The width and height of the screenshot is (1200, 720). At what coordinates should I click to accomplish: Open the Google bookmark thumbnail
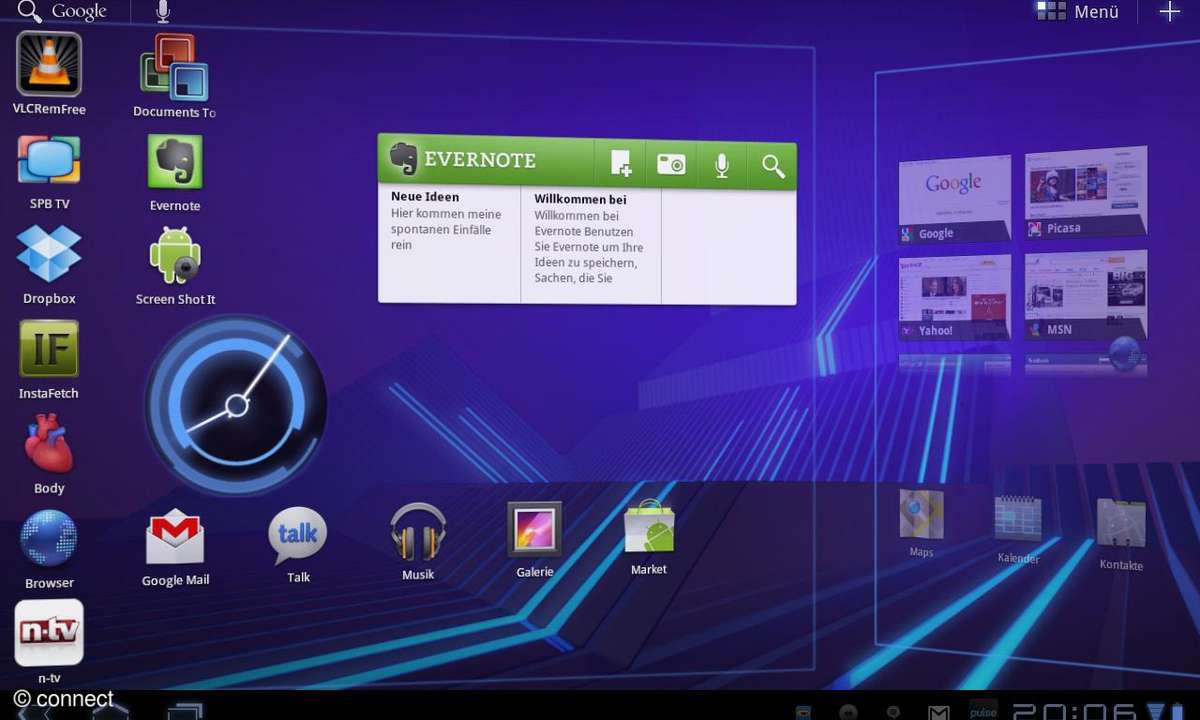954,199
